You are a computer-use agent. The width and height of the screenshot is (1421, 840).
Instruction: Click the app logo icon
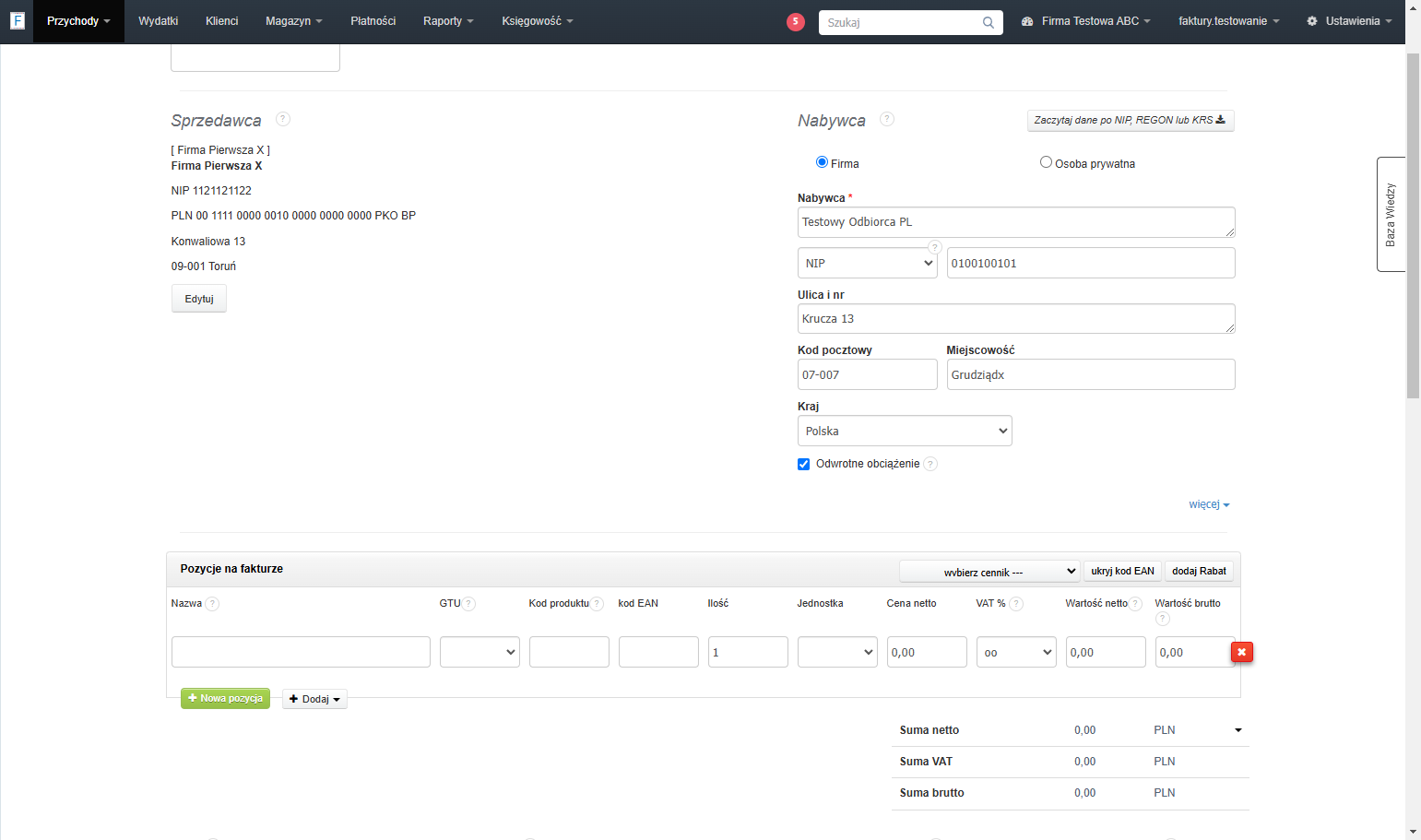(17, 20)
